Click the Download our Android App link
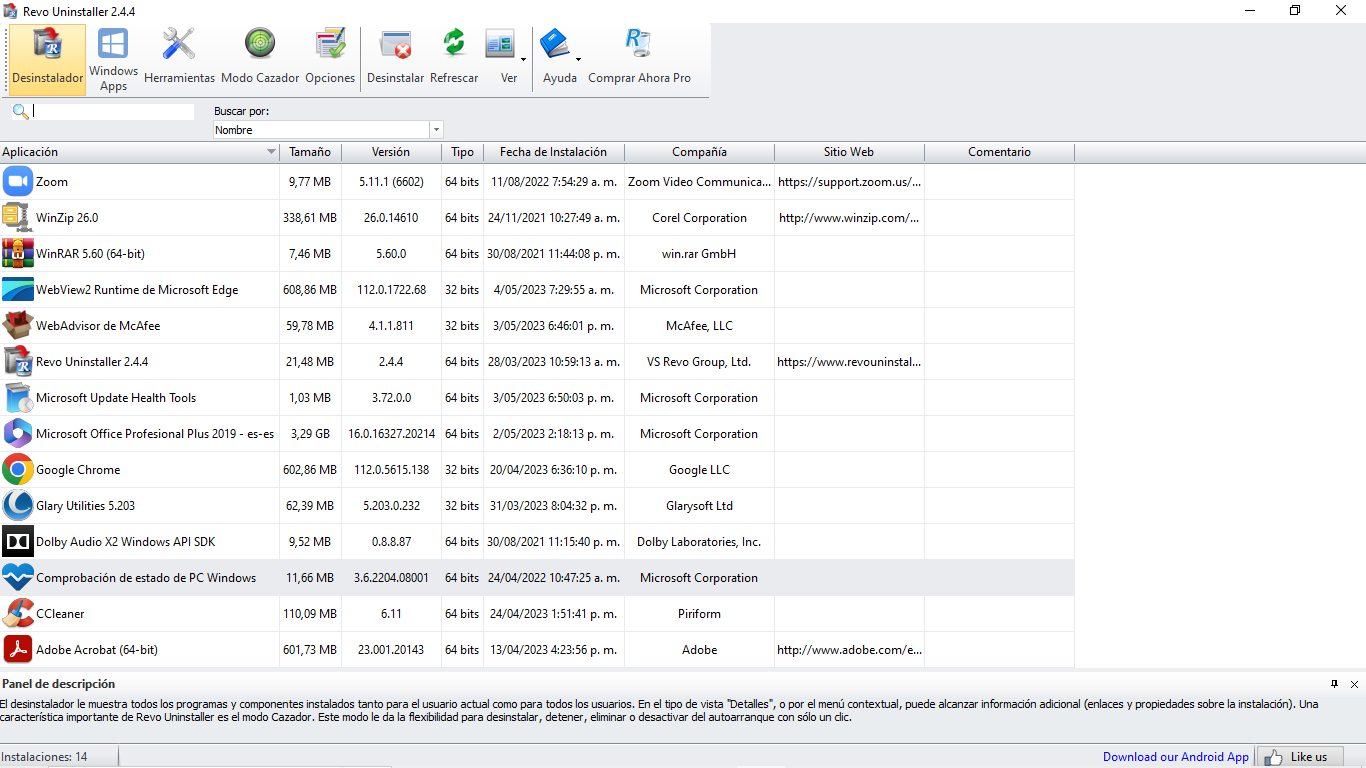1366x768 pixels. coord(1175,757)
